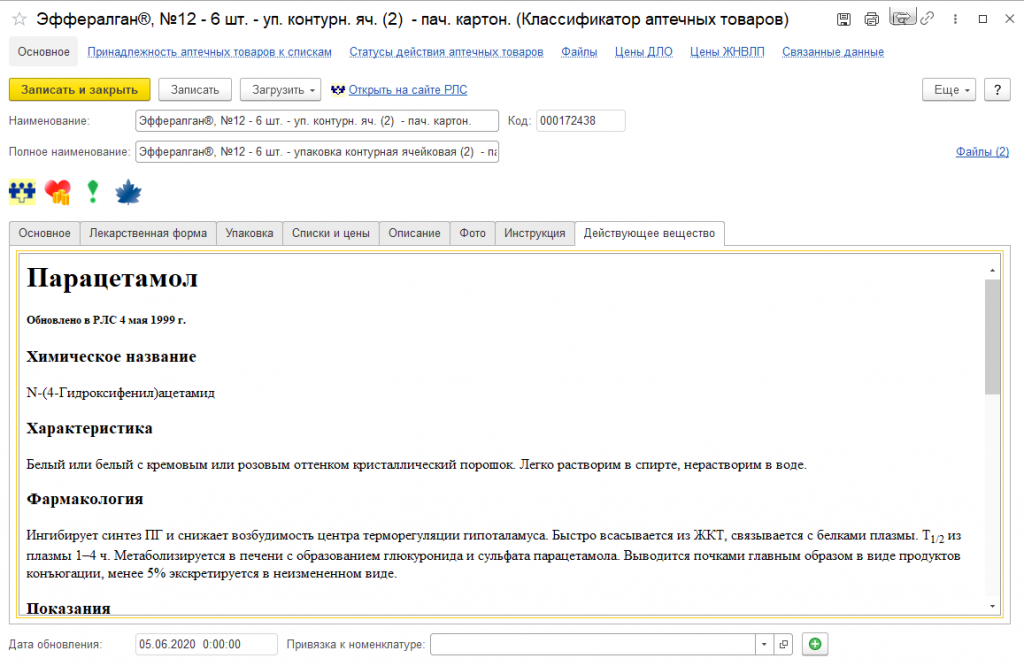
Task: Click the Дата обновления field
Action: (x=206, y=644)
